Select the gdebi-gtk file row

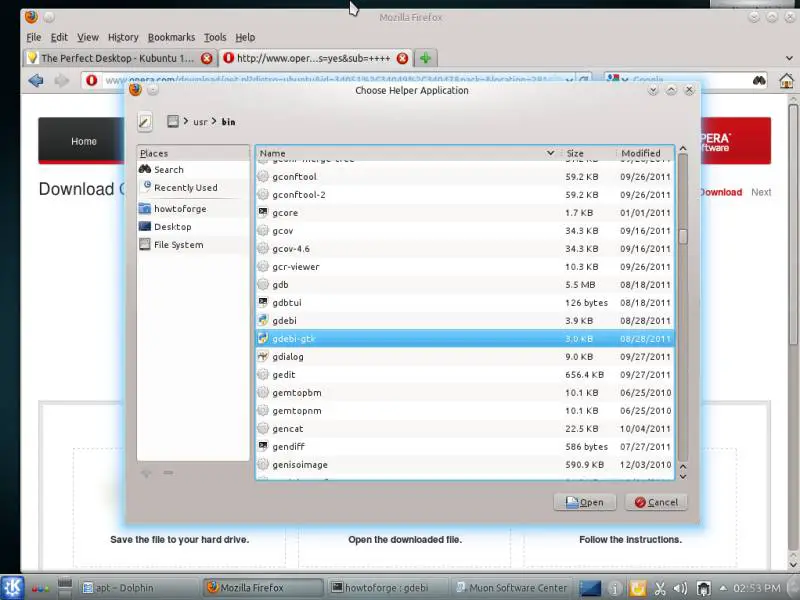coord(465,338)
